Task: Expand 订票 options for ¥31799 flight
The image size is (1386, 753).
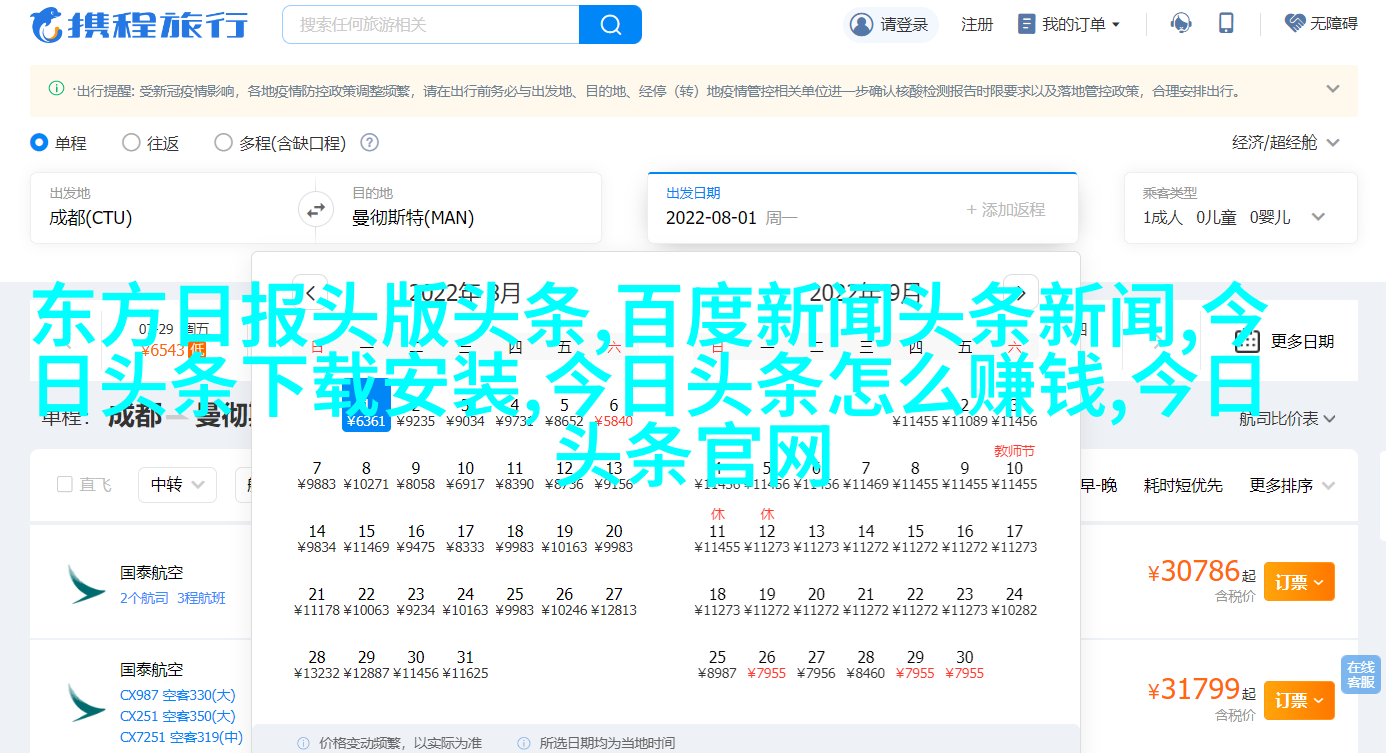Action: click(x=1299, y=700)
